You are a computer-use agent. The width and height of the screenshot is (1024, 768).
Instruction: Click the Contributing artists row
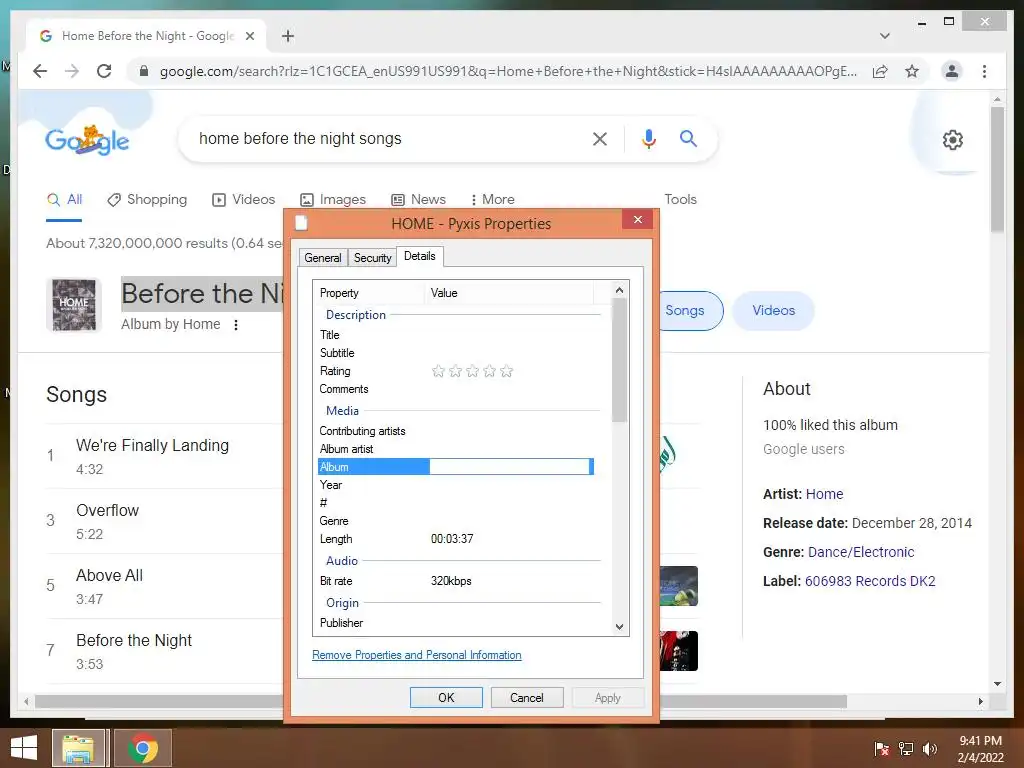point(455,431)
